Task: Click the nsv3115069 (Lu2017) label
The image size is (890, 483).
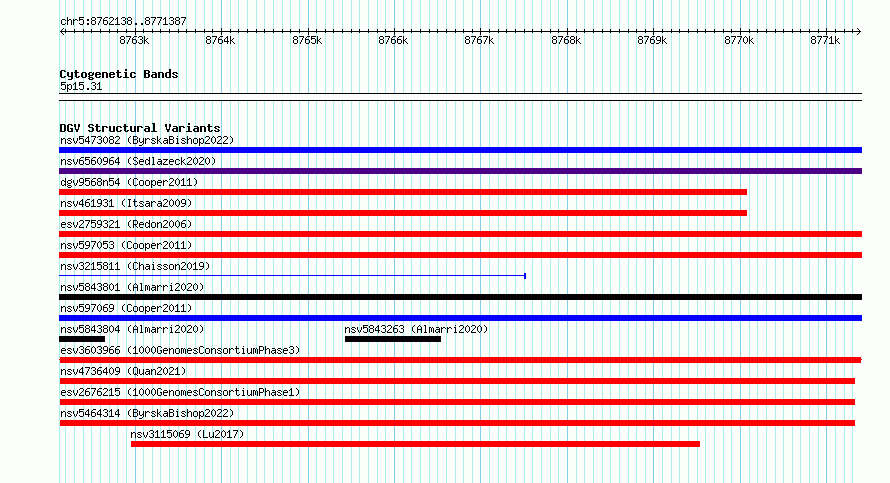Action: tap(187, 434)
